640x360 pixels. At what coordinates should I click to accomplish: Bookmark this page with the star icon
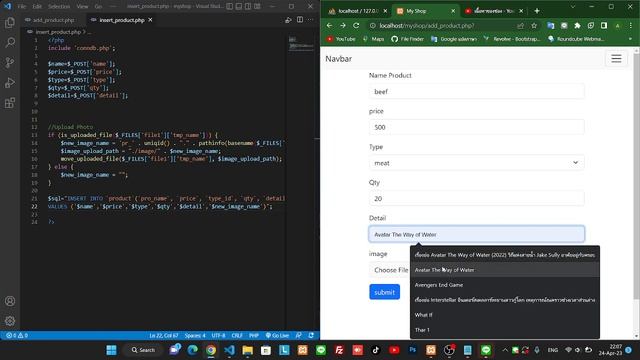534,26
